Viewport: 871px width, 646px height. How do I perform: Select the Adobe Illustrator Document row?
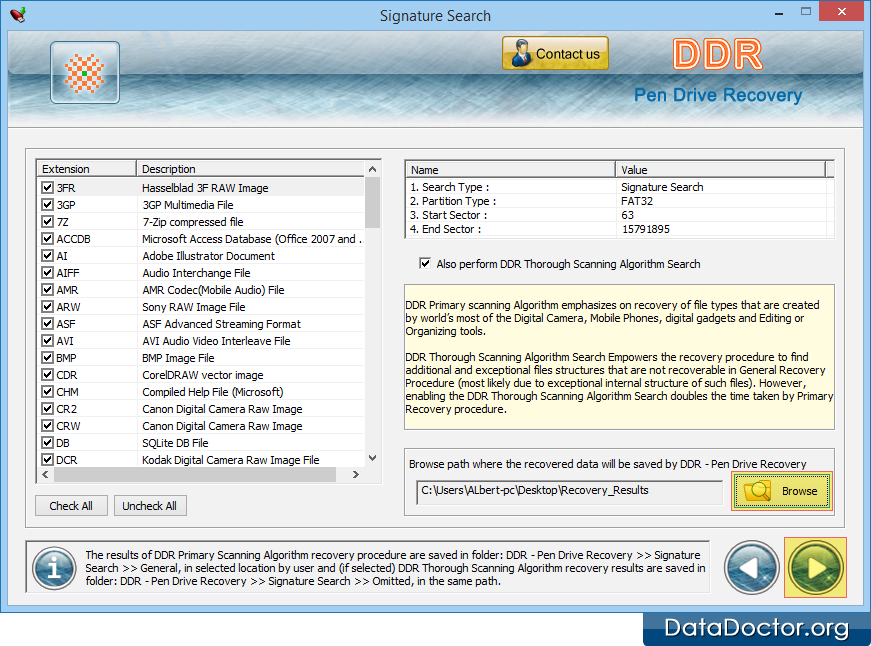tap(201, 256)
